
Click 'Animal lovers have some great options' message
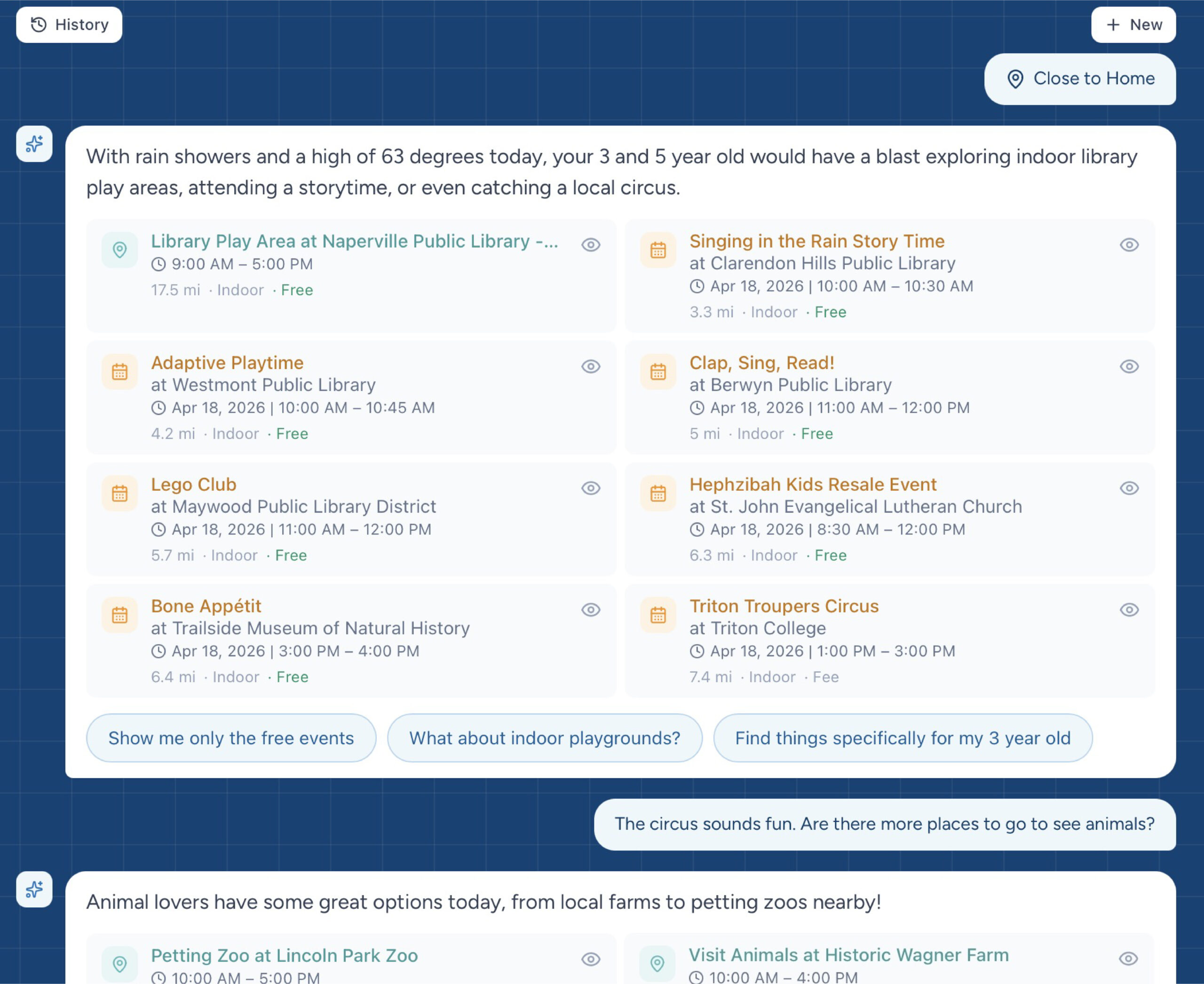484,902
